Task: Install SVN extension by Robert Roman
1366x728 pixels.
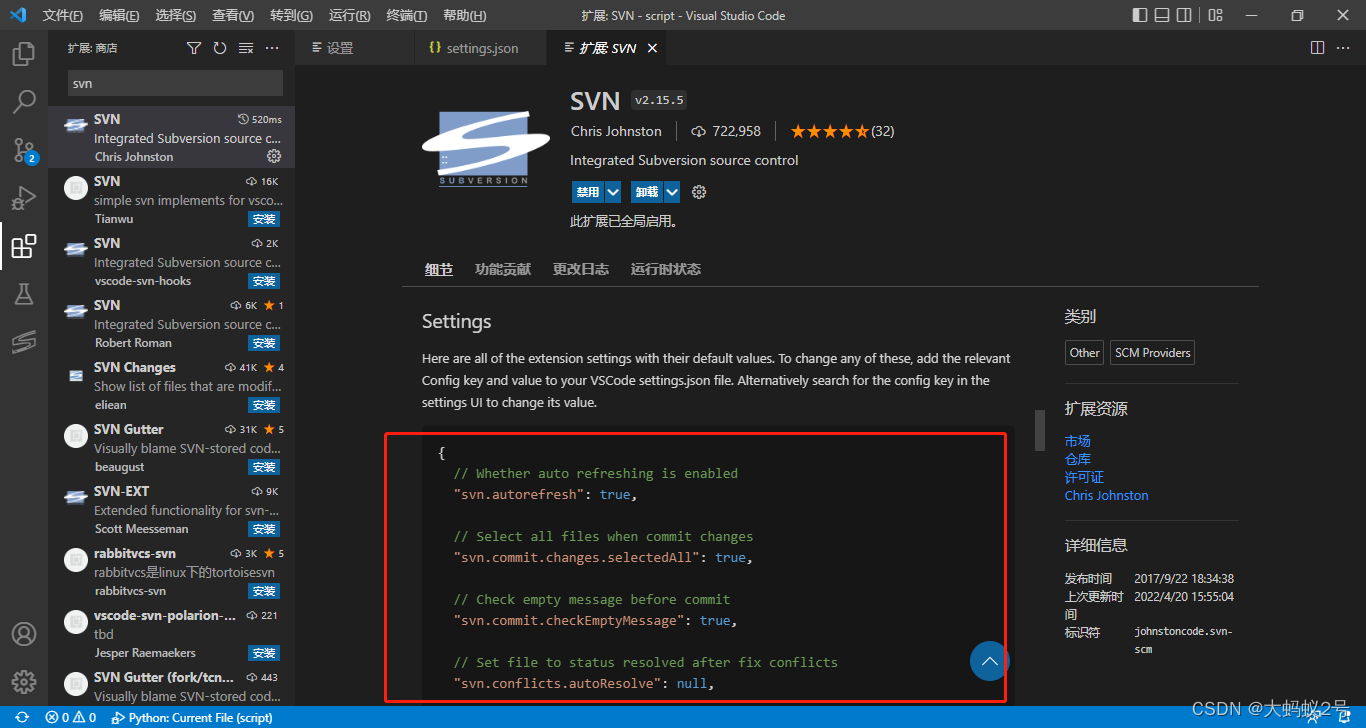Action: point(264,343)
